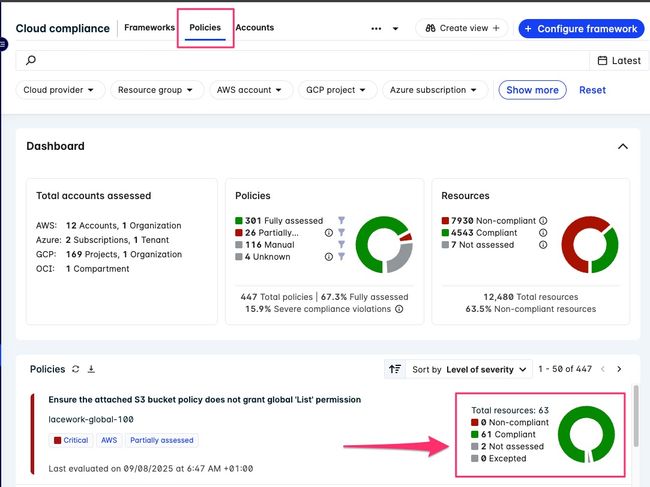Click the Configure framework button
650x487 pixels.
[581, 28]
